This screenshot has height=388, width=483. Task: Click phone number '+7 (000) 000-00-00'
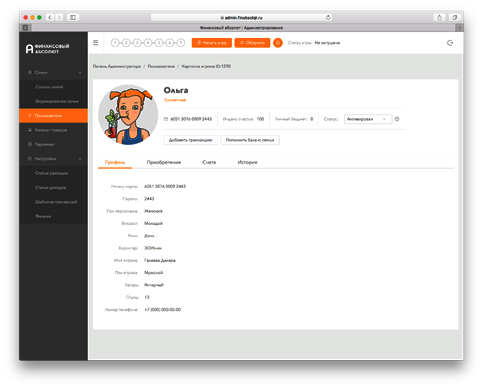click(x=163, y=310)
